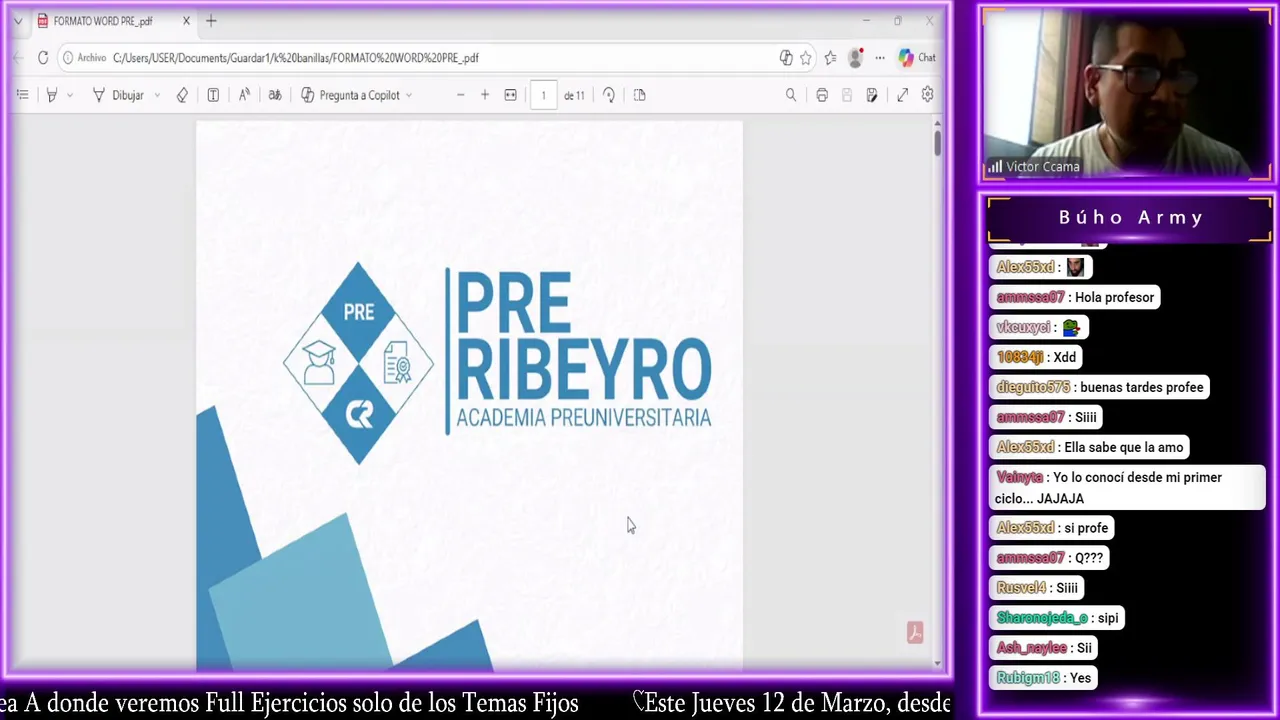Print the PDF document
The width and height of the screenshot is (1280, 720).
(822, 95)
